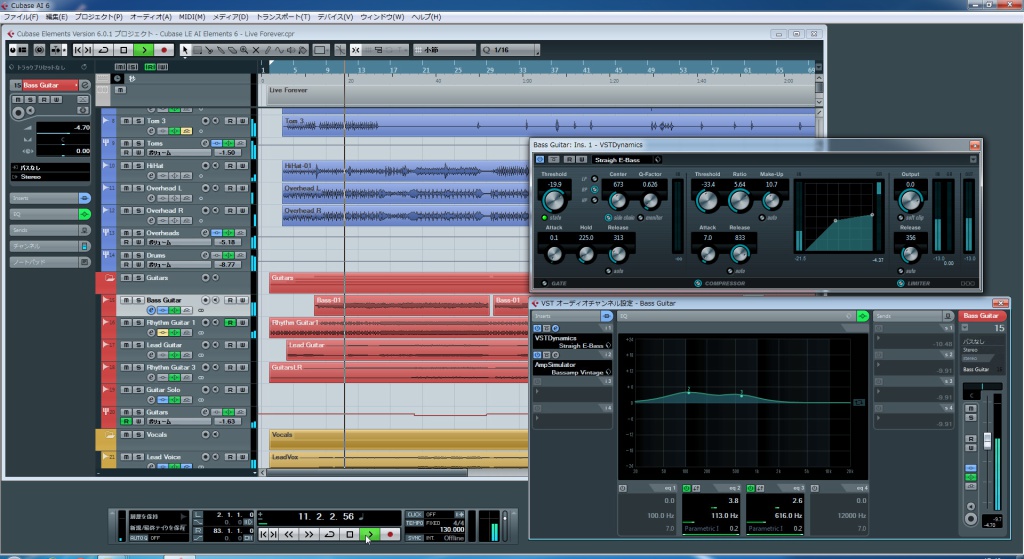This screenshot has height=559, width=1024.
Task: Click Play in the transport panel
Action: (x=369, y=534)
